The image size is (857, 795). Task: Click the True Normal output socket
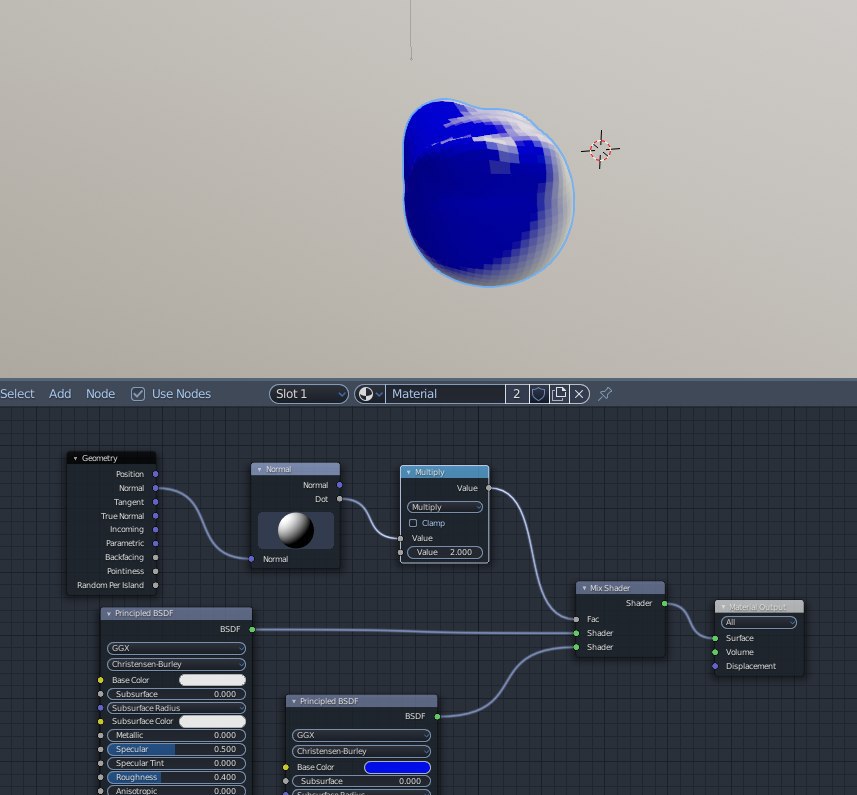pyautogui.click(x=156, y=516)
